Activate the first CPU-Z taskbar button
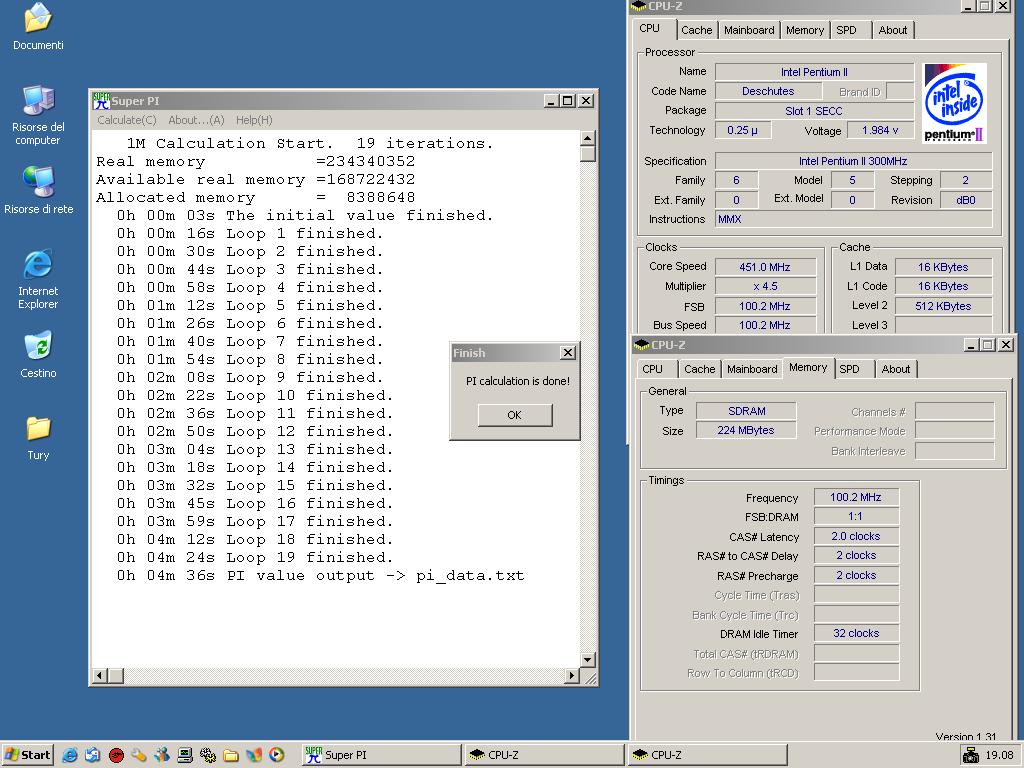1024x768 pixels. [545, 755]
